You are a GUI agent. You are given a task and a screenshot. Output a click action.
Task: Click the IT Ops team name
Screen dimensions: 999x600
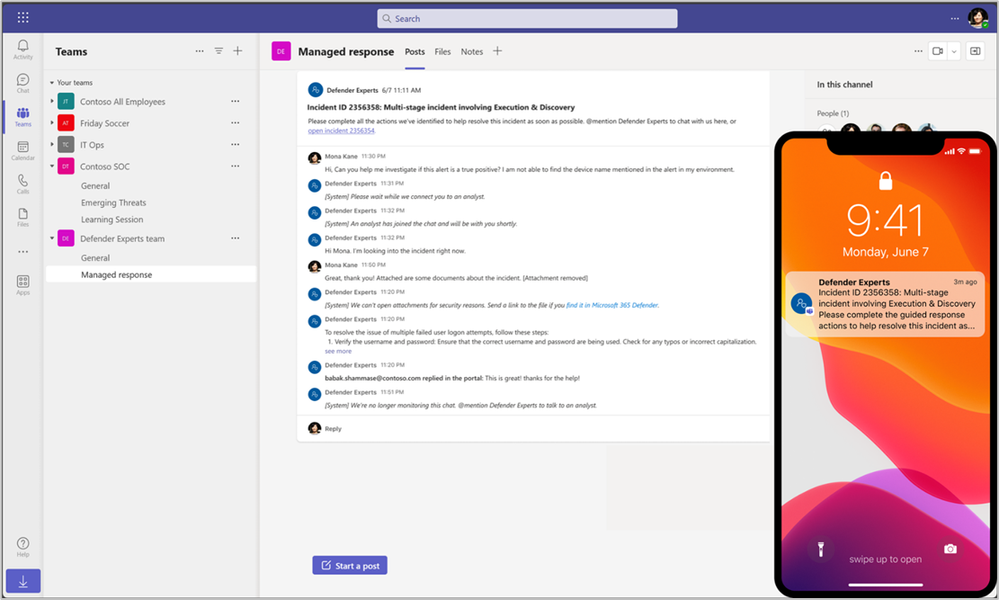[x=92, y=145]
